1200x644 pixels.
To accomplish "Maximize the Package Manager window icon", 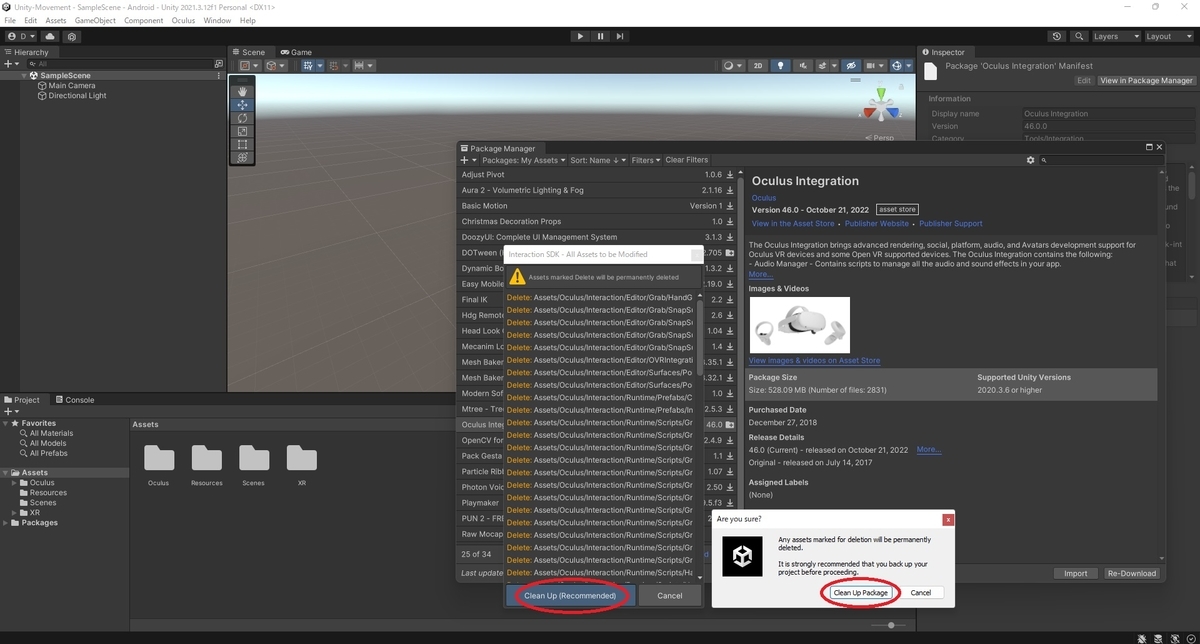I will pyautogui.click(x=1149, y=147).
